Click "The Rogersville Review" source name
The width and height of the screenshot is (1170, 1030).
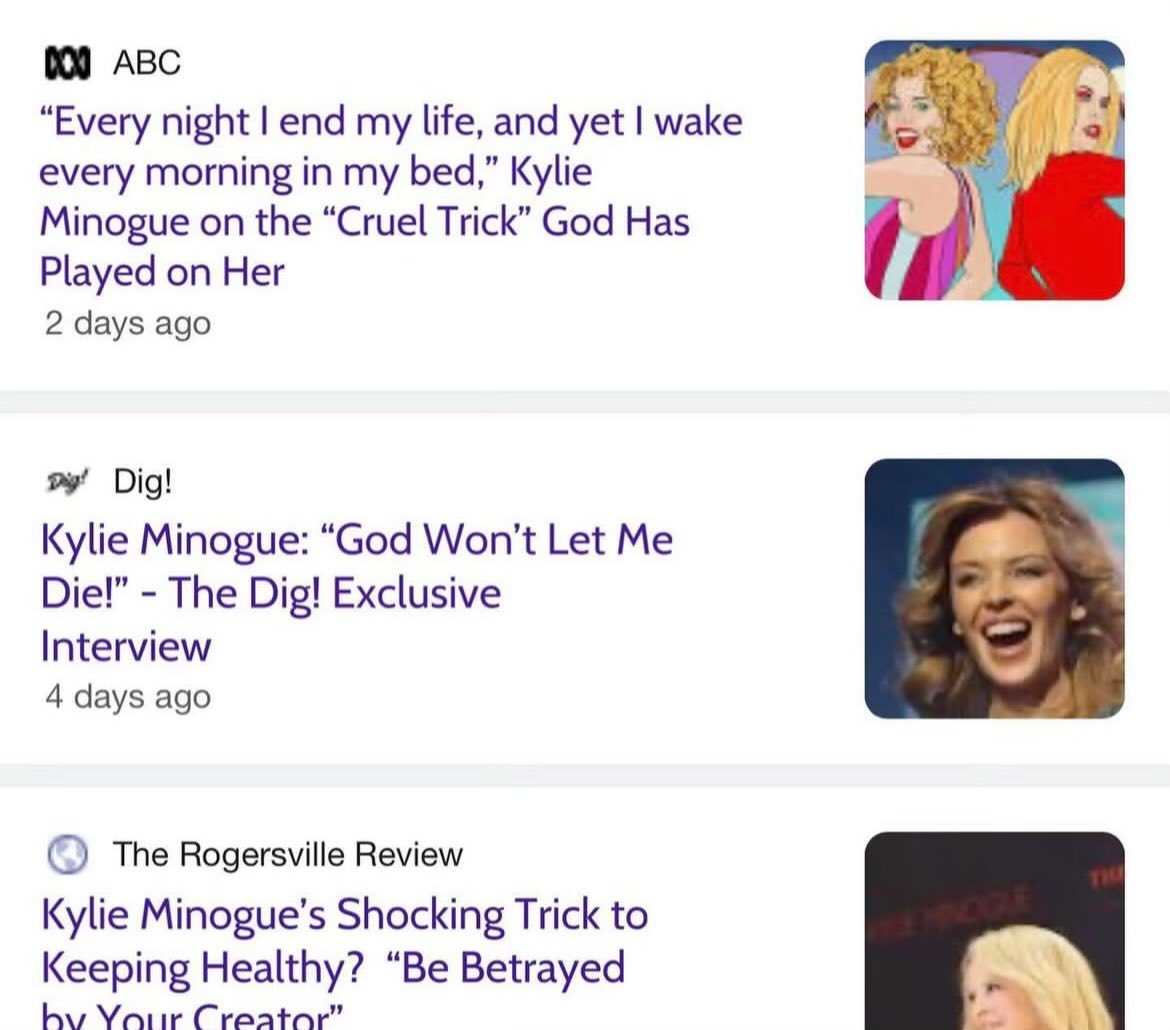287,855
